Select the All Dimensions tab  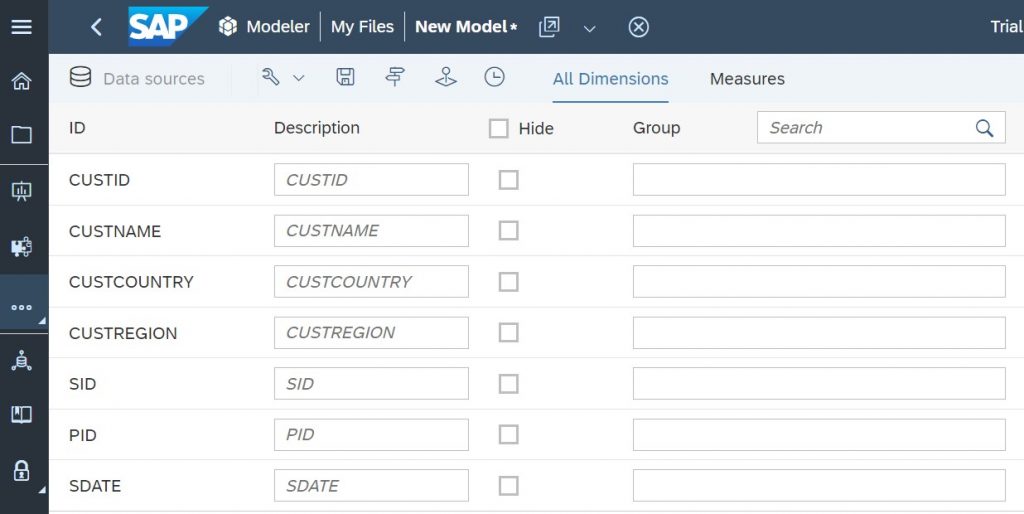tap(611, 78)
